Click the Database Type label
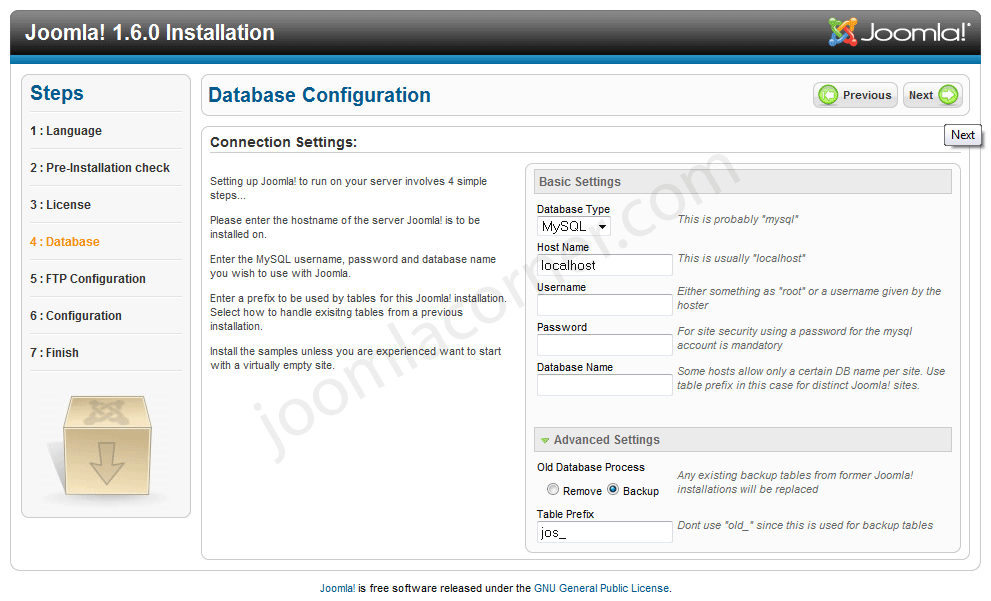Screen dimensions: 991x601 573,209
